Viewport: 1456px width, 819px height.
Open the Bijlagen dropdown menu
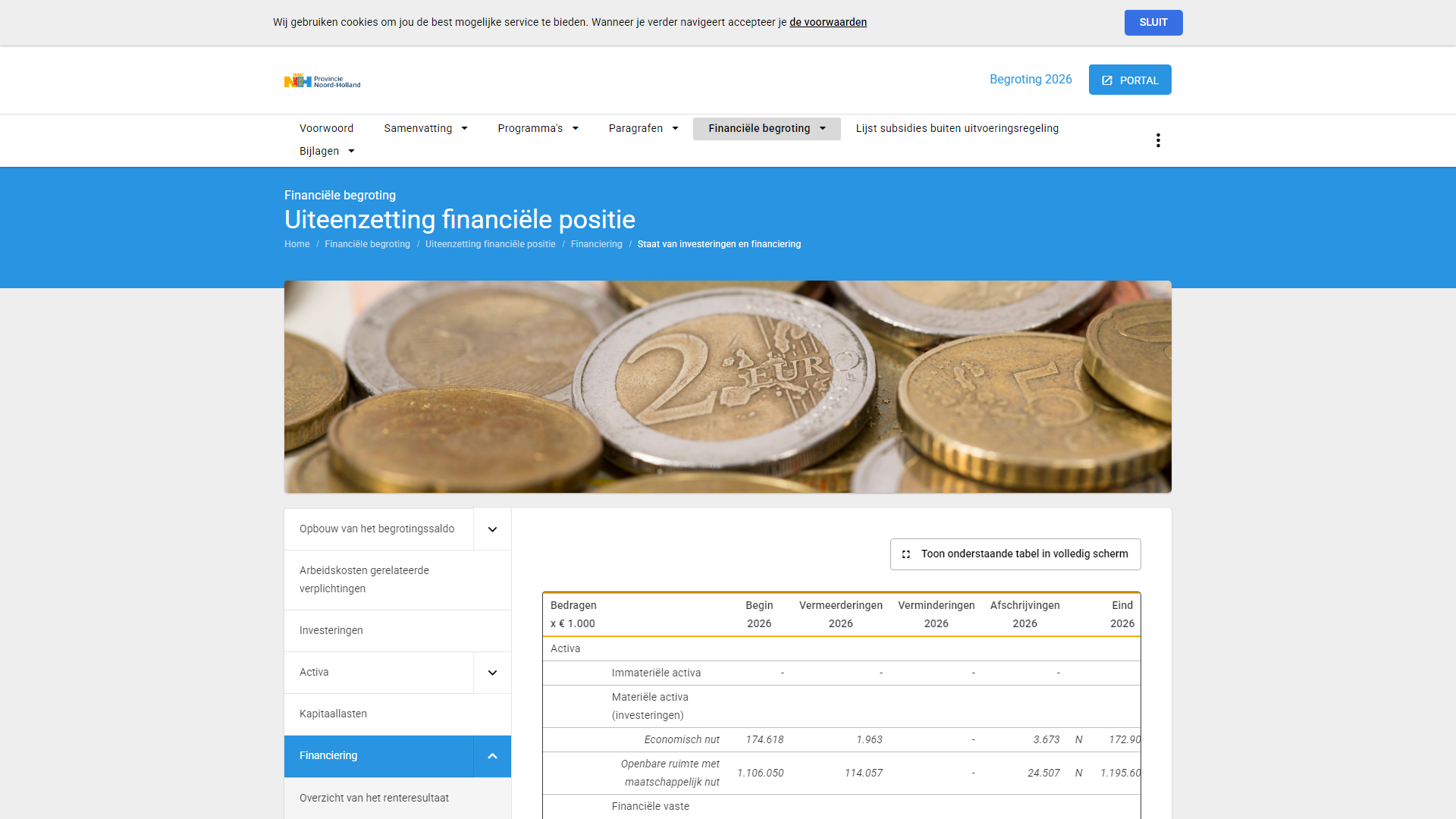click(327, 152)
